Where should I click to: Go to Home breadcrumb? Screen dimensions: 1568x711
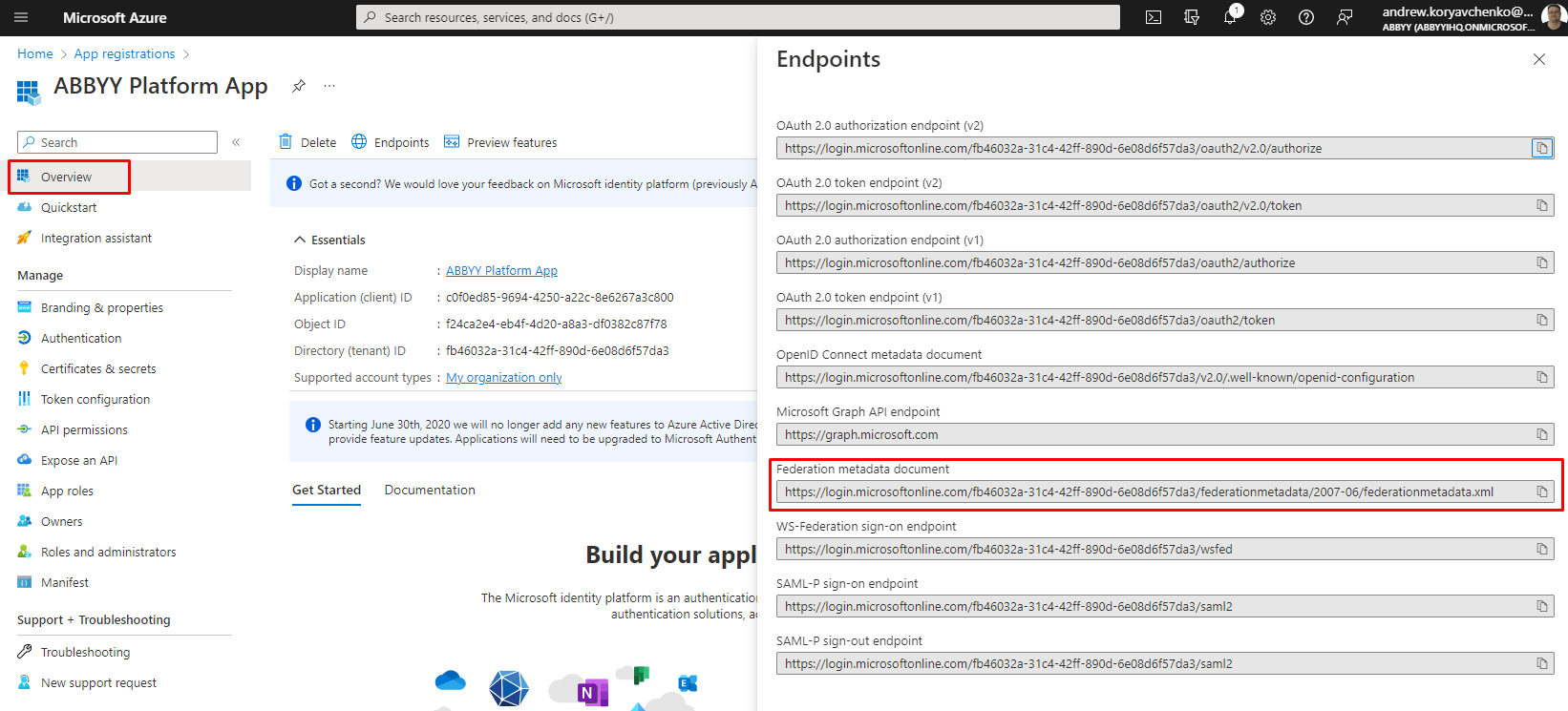35,53
